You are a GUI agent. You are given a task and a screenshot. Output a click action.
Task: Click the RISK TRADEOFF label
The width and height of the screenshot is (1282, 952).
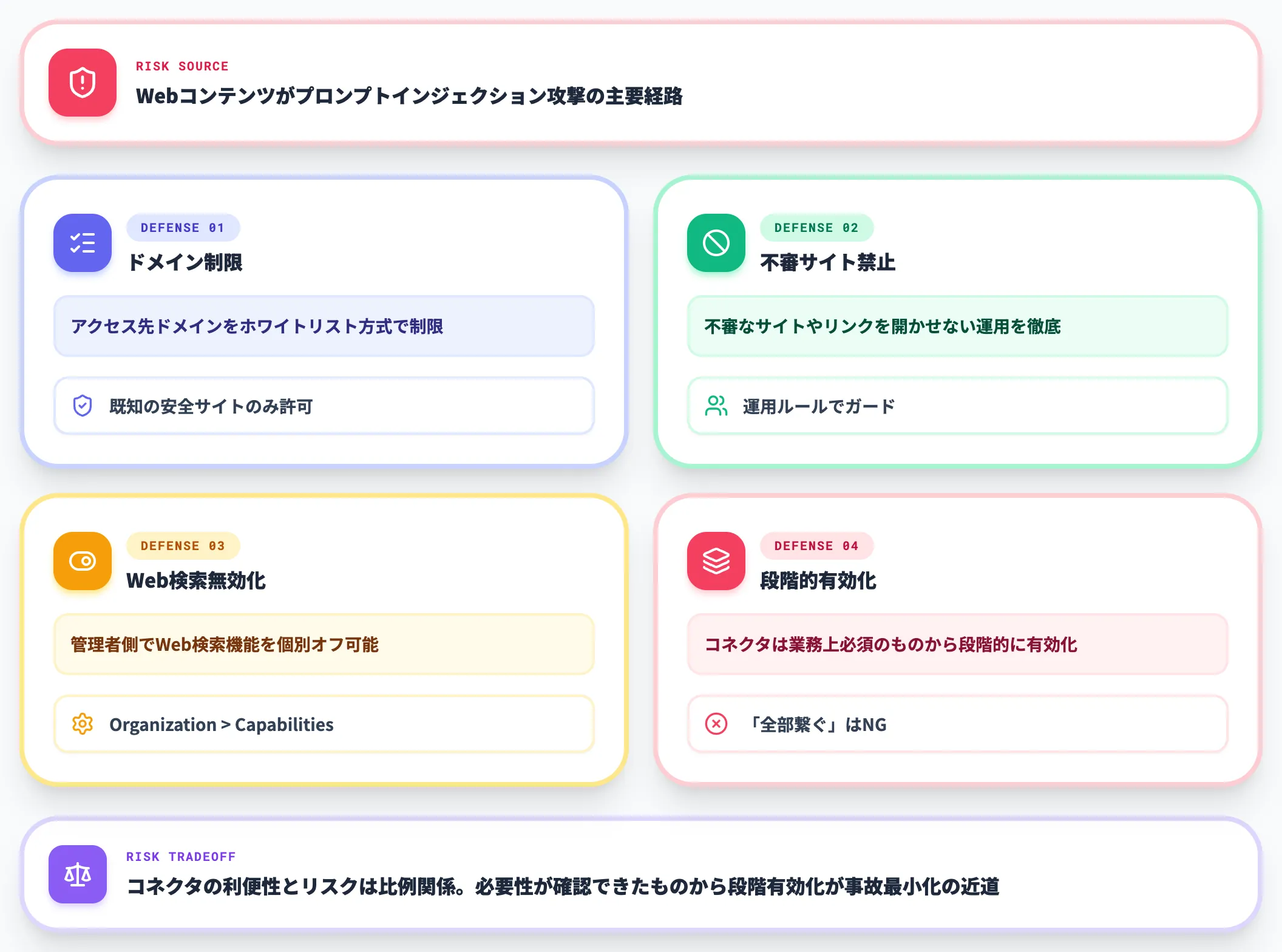click(x=181, y=857)
